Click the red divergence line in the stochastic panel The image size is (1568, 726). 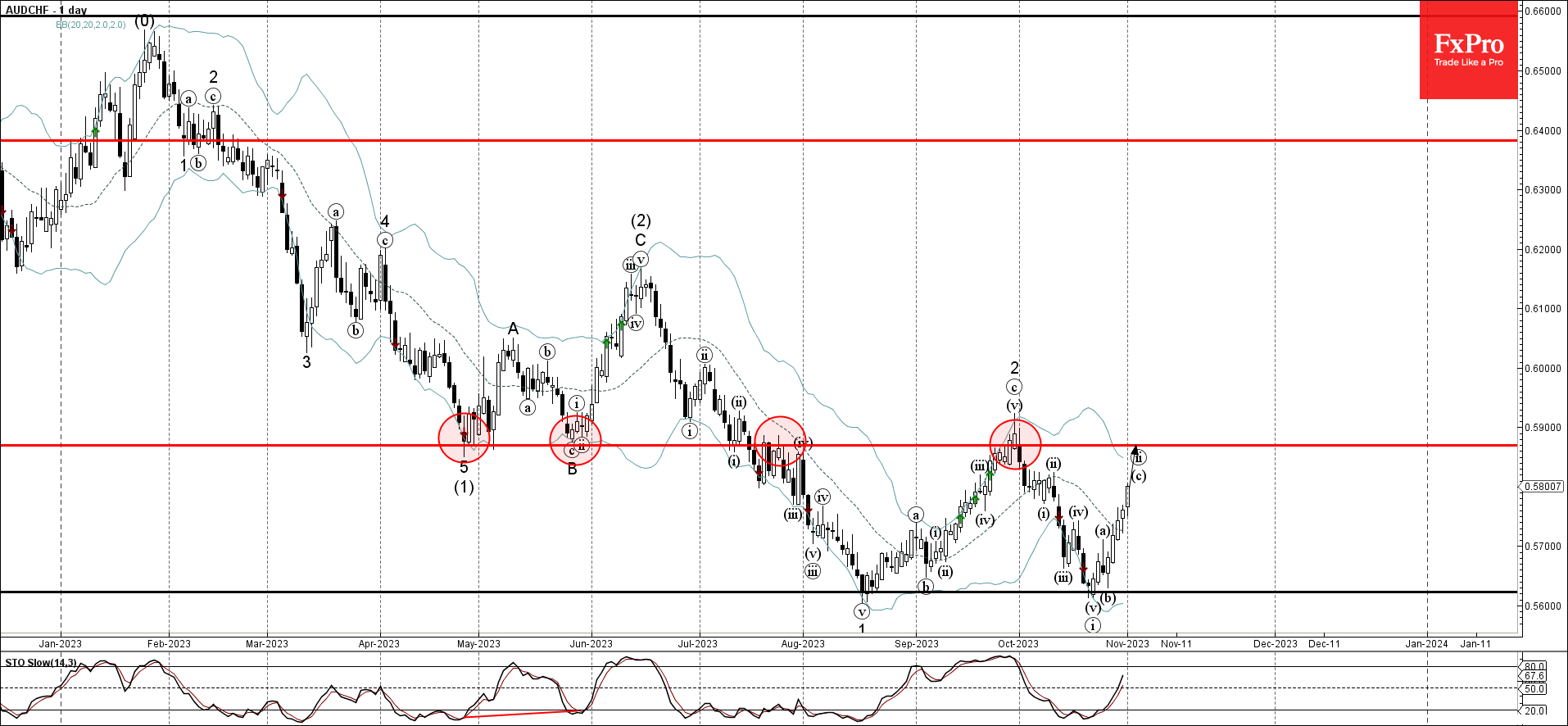(x=521, y=714)
